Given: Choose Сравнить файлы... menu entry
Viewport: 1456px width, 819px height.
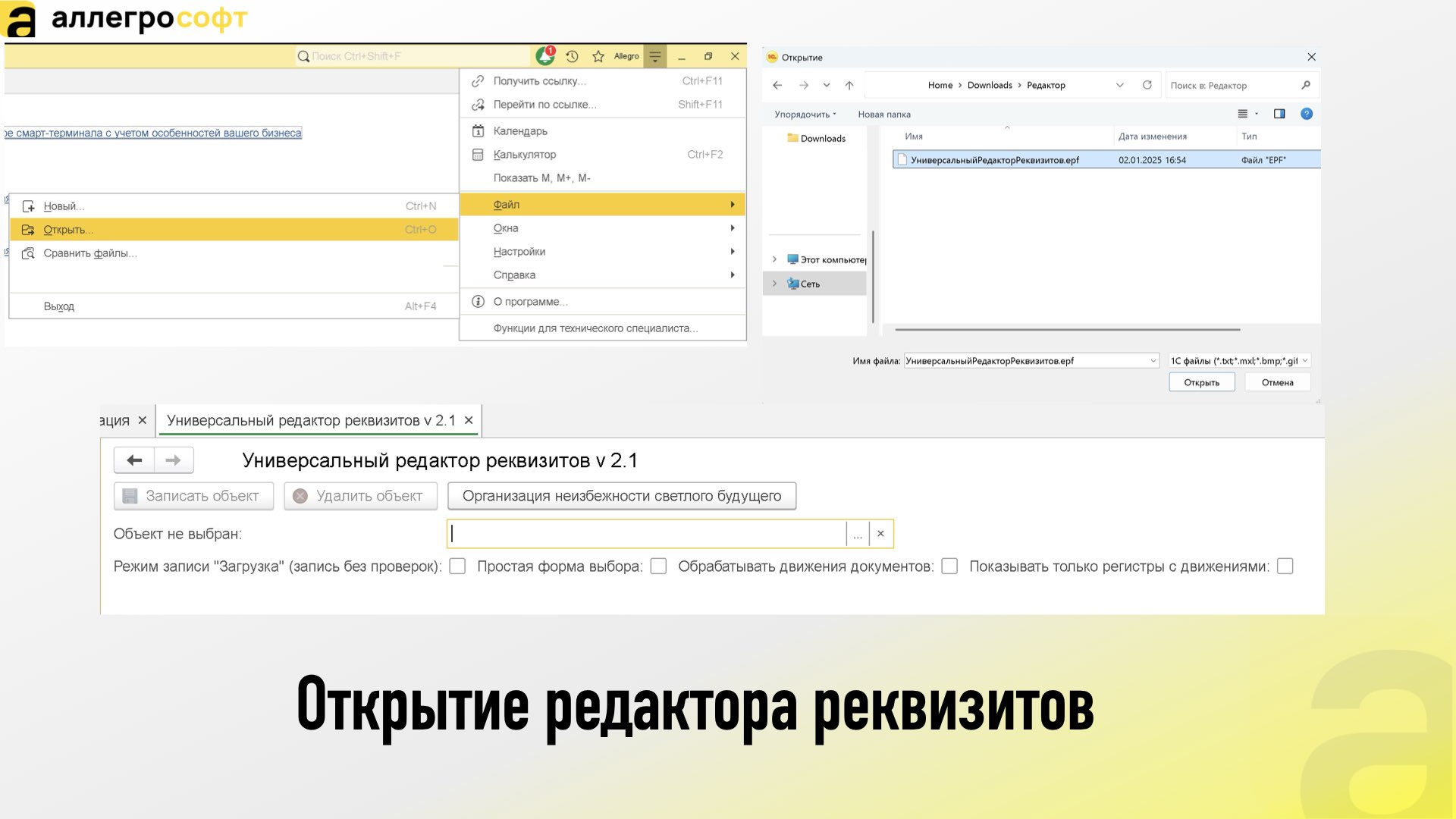Looking at the screenshot, I should pos(234,253).
